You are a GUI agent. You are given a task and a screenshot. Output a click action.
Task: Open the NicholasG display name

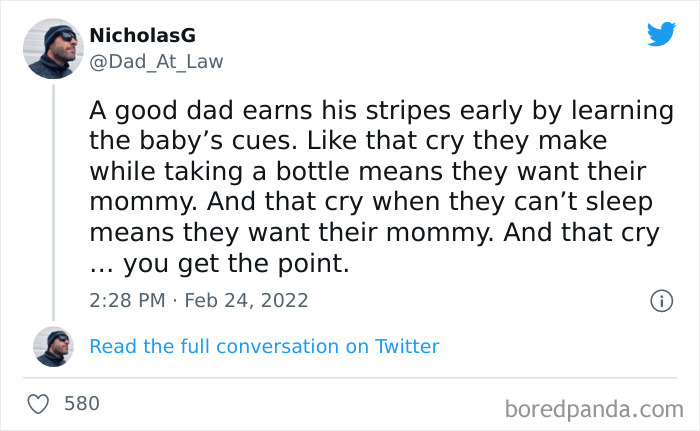(x=143, y=35)
